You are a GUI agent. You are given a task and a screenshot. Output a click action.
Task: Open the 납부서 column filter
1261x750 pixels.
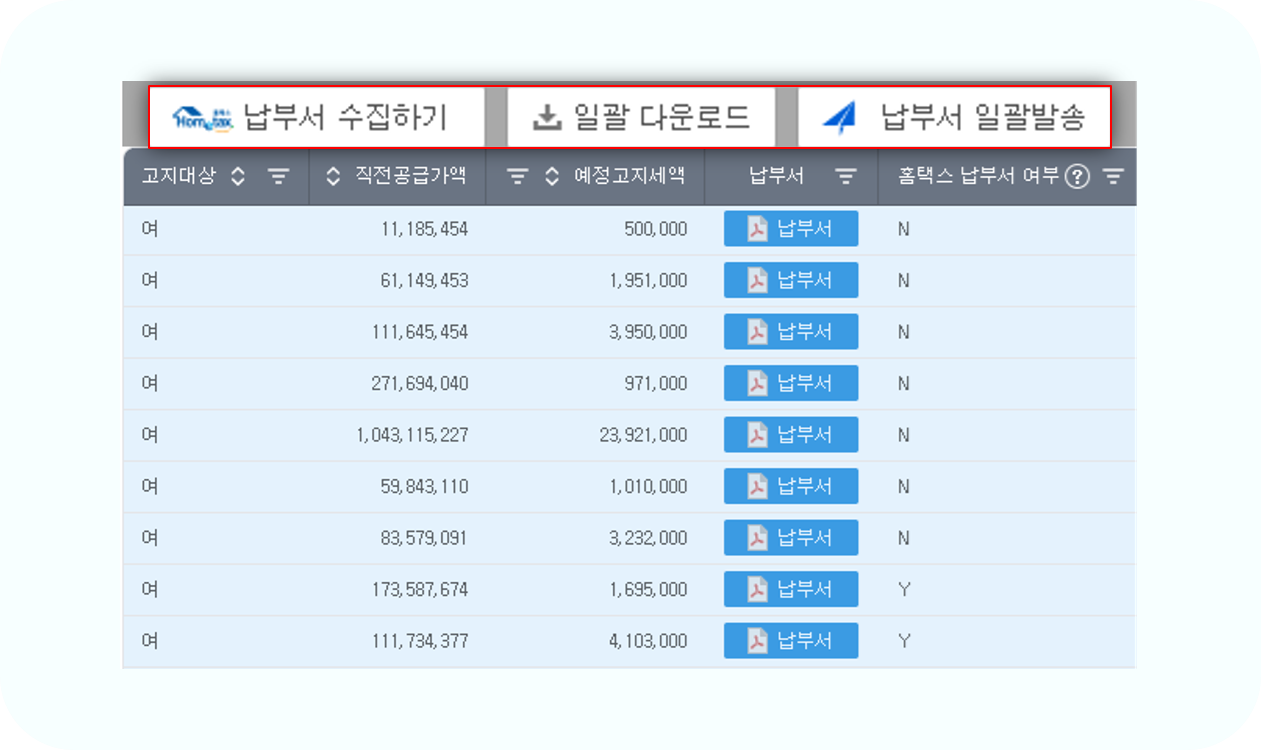[846, 177]
